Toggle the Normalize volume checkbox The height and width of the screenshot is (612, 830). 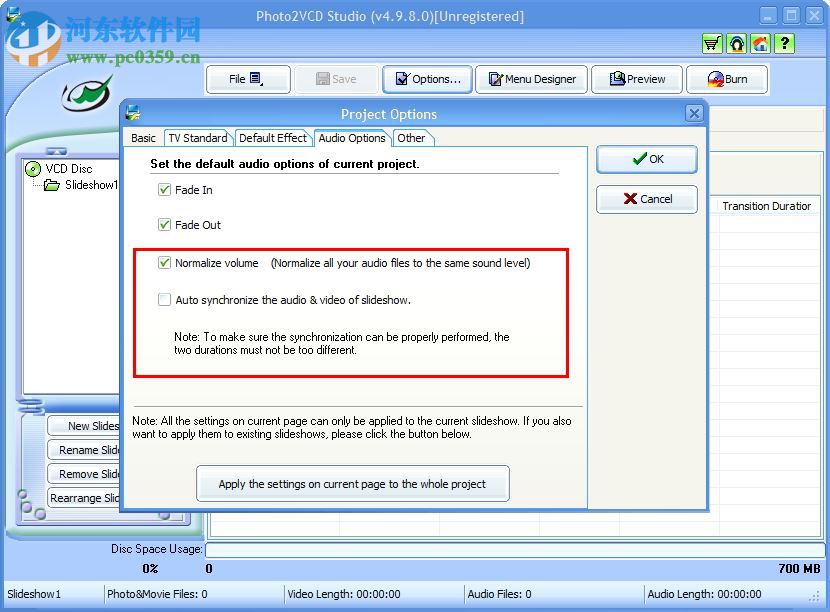click(x=164, y=263)
